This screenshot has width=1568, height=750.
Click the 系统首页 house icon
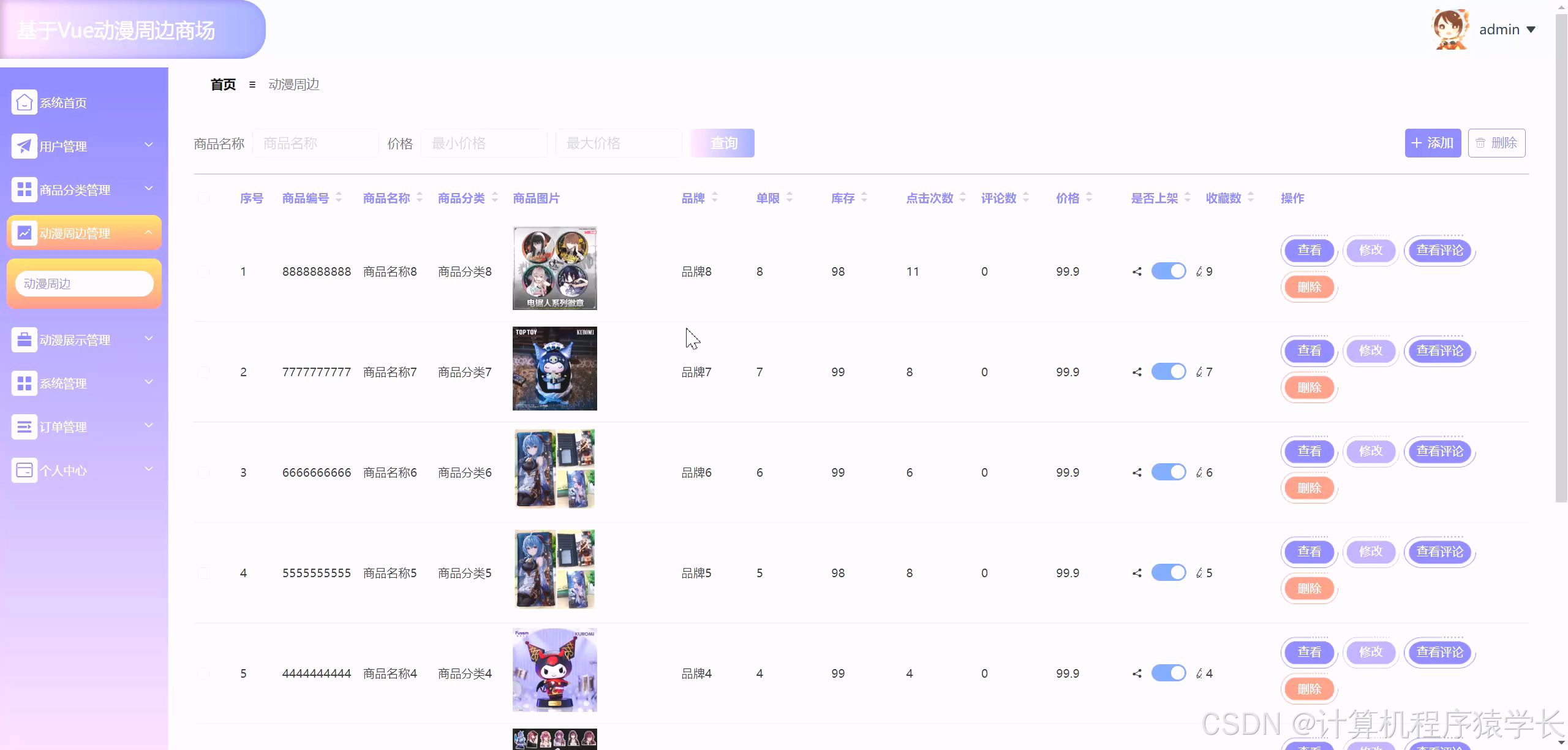click(24, 102)
